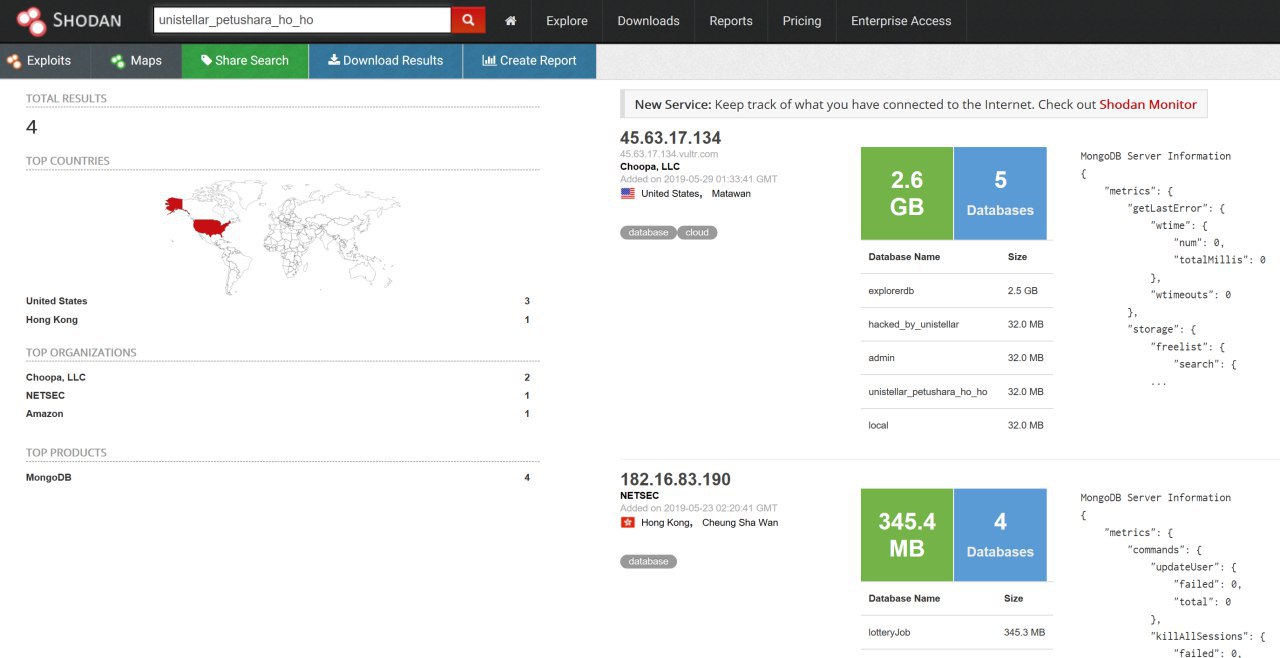1280x658 pixels.
Task: Filter by United States country
Action: (x=57, y=301)
